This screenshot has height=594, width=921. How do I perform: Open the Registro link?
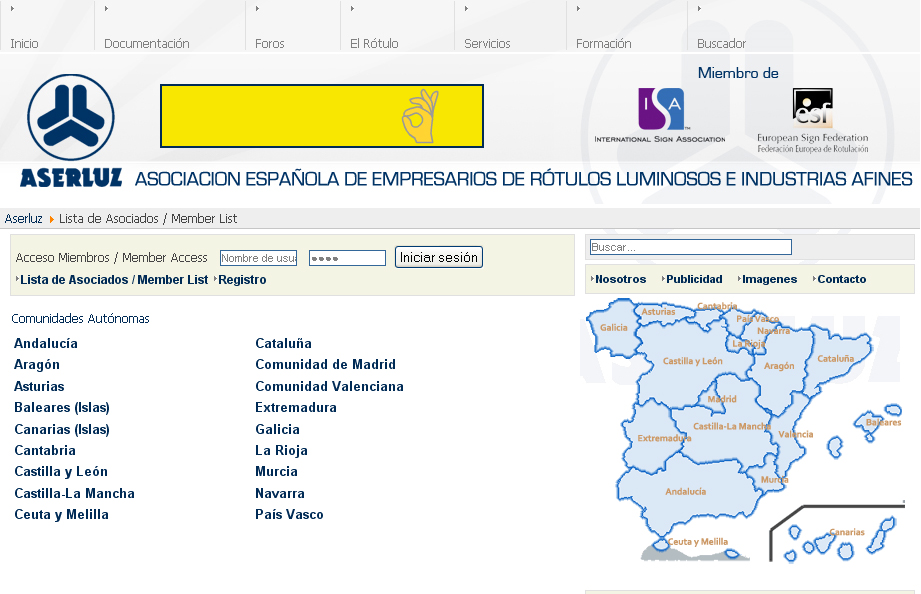[x=242, y=280]
